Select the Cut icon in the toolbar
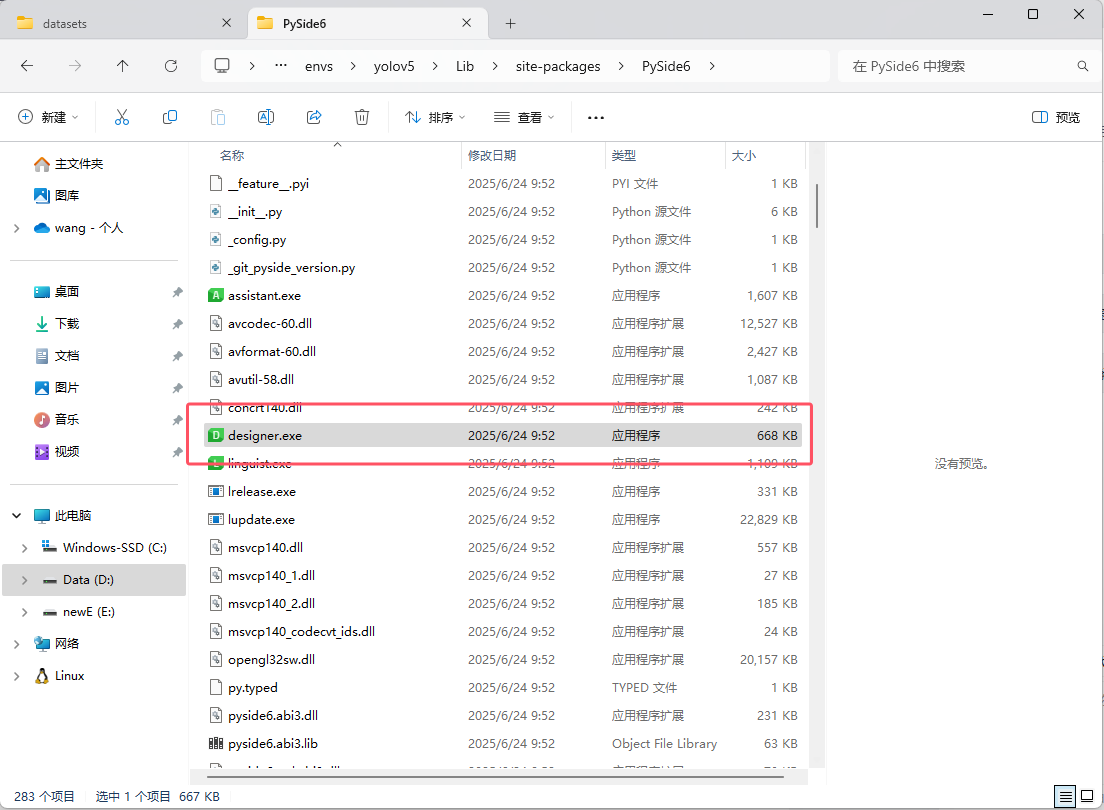Screen dimensions: 1104x810 [122, 117]
